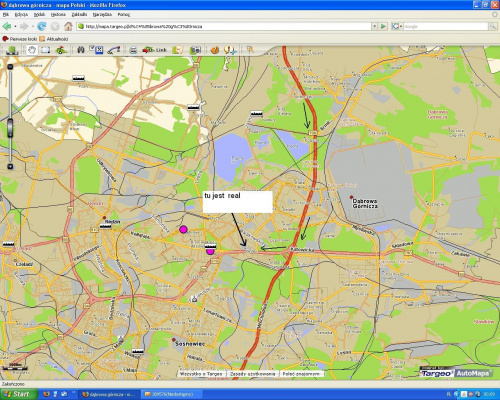This screenshot has width=500, height=400.
Task: Click the stop loading button
Action: point(55,26)
